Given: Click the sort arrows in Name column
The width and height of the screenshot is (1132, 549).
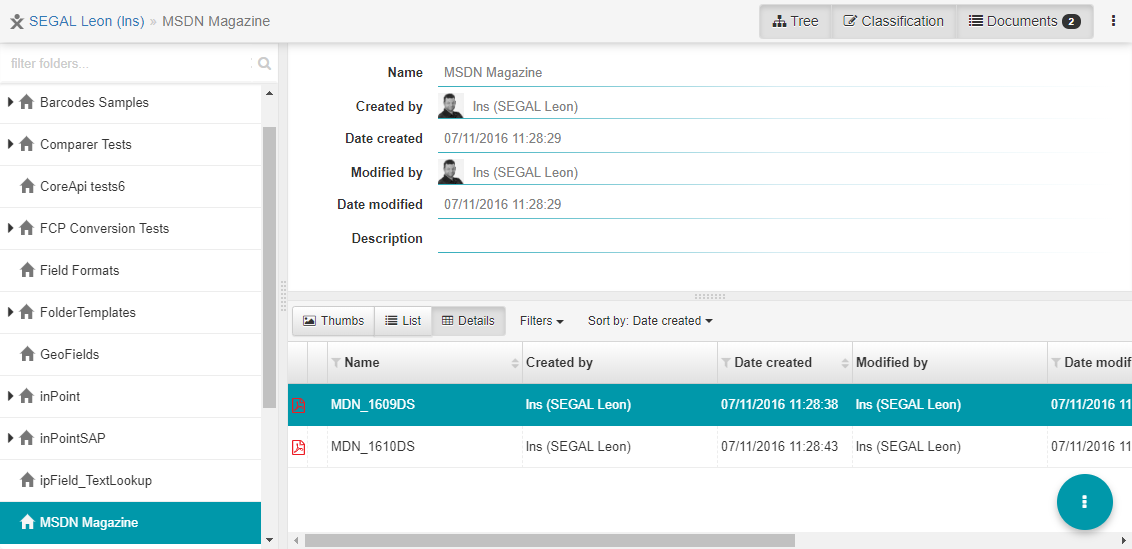Looking at the screenshot, I should tap(515, 363).
